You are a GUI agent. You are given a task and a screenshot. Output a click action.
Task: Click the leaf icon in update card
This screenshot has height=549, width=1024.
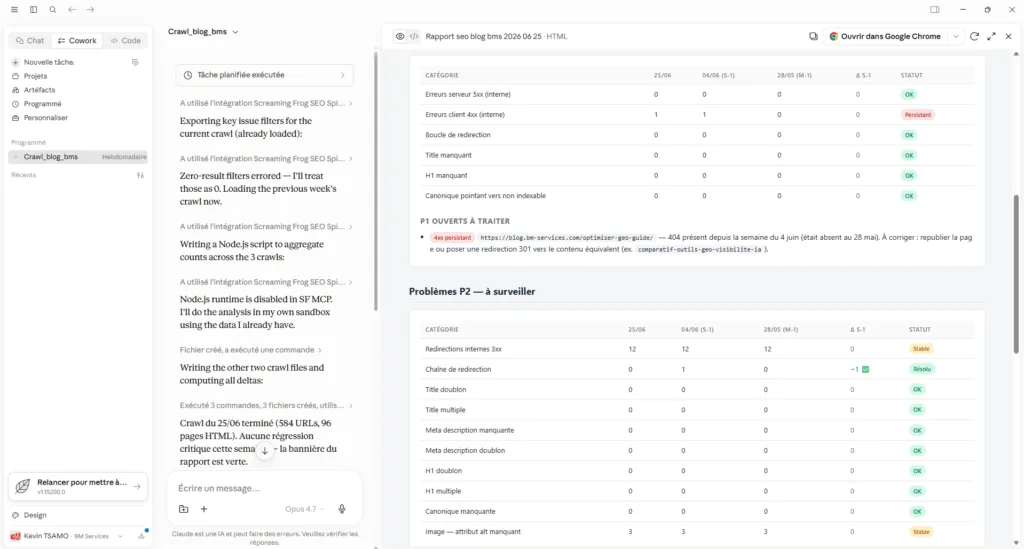22,486
